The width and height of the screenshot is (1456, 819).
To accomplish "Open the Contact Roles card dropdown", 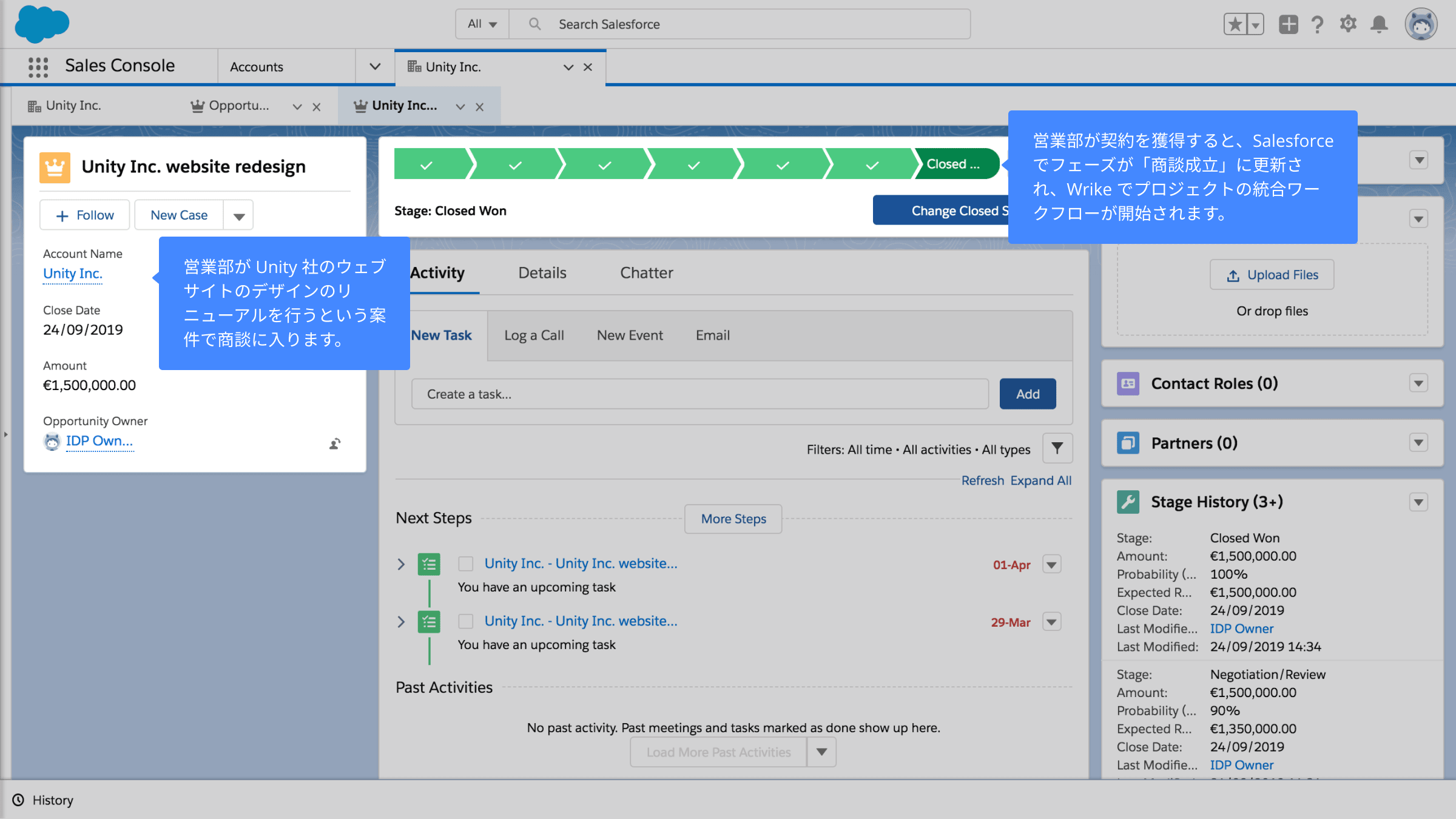I will (x=1418, y=383).
